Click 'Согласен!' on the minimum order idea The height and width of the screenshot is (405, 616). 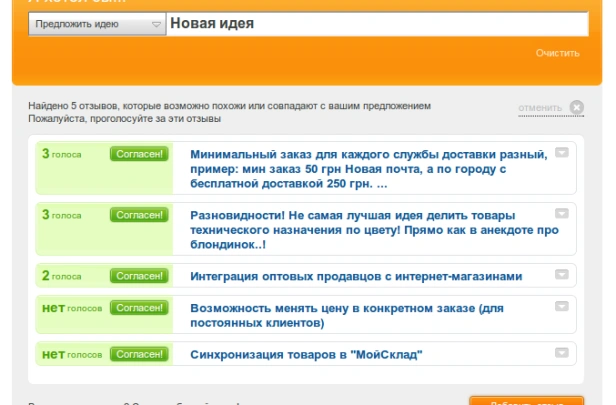click(x=139, y=154)
